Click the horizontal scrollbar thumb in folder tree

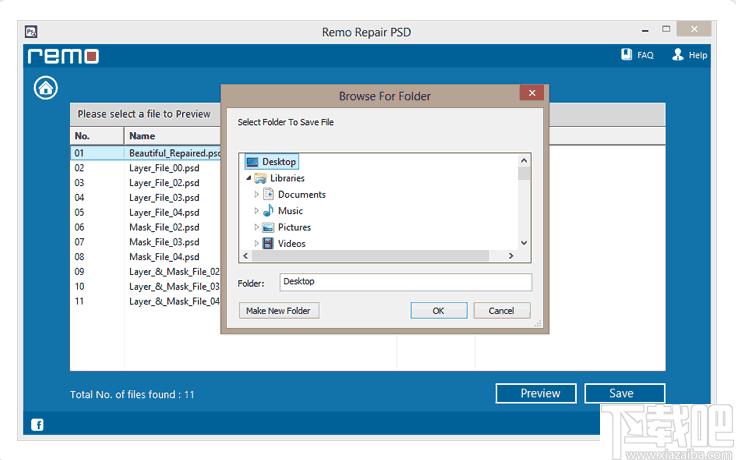click(370, 256)
